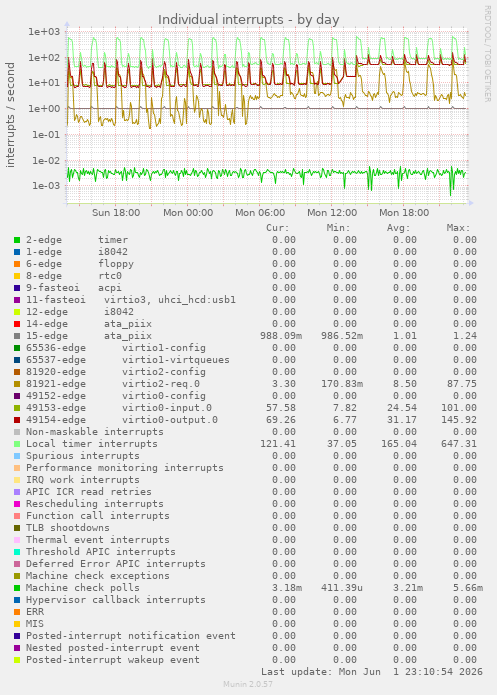The height and width of the screenshot is (695, 497).
Task: Click the dark red virtio0-output.0 color swatch
Action: 17,420
